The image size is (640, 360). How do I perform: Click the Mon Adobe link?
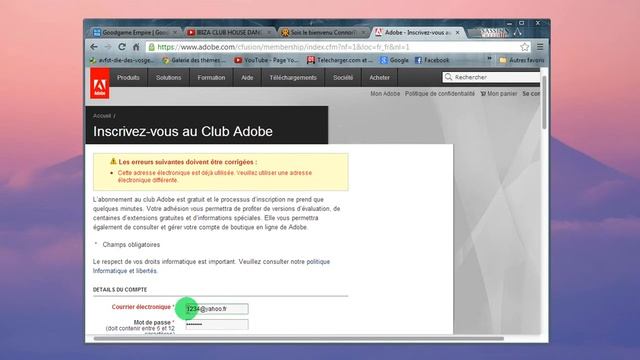385,94
